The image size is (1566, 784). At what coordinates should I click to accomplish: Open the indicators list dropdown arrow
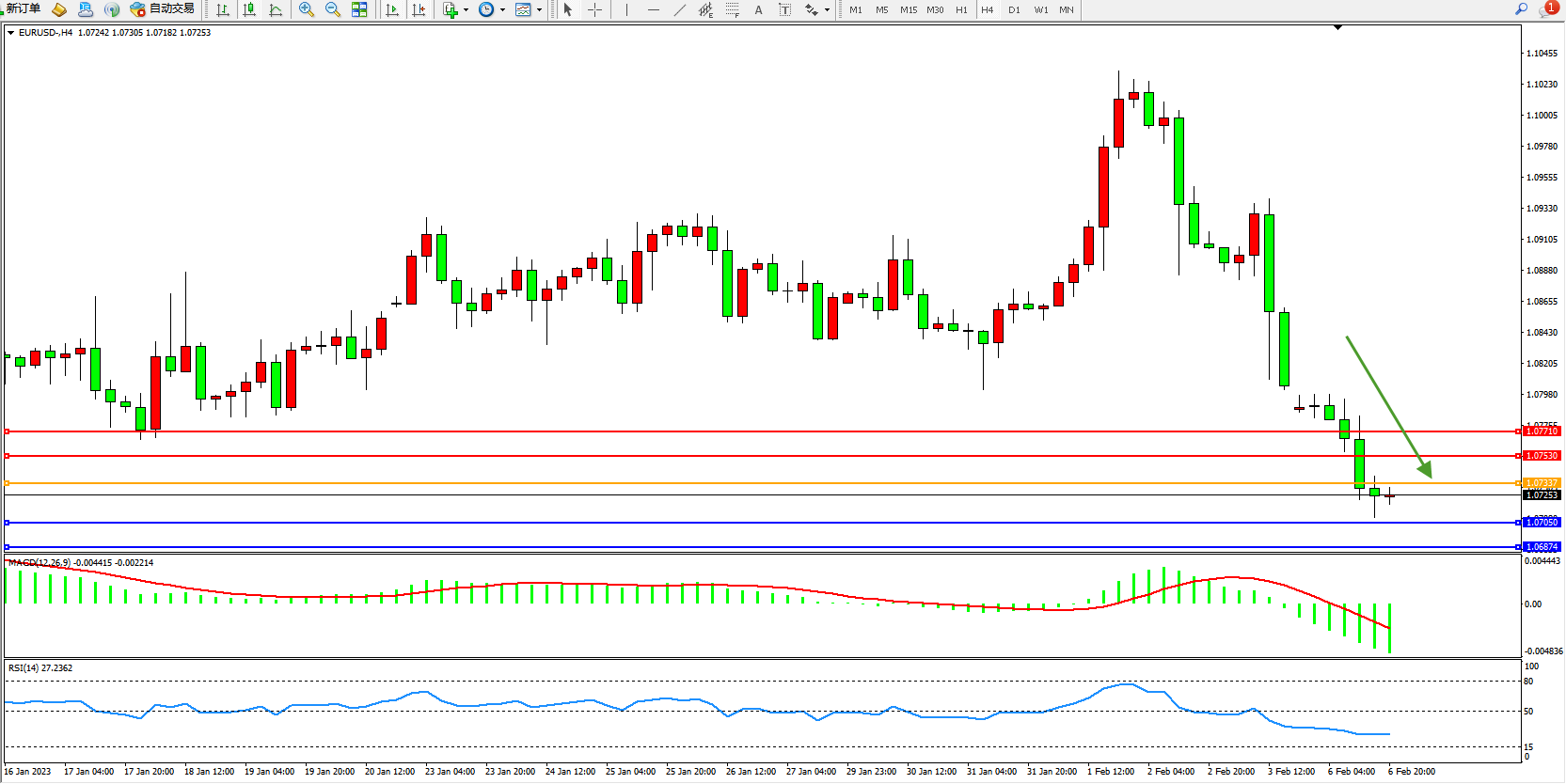[466, 10]
